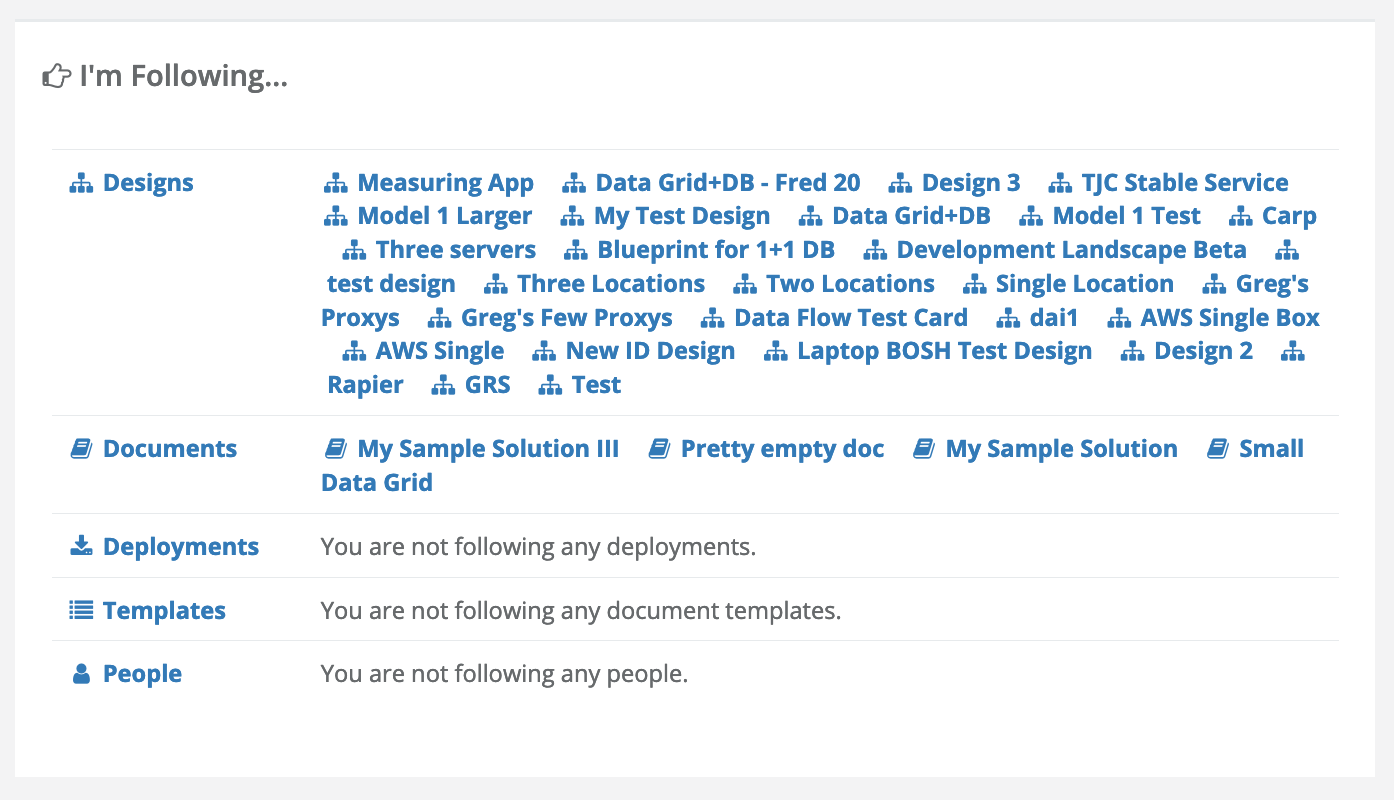Click the pointing hand icon by I'm Following

click(x=57, y=76)
